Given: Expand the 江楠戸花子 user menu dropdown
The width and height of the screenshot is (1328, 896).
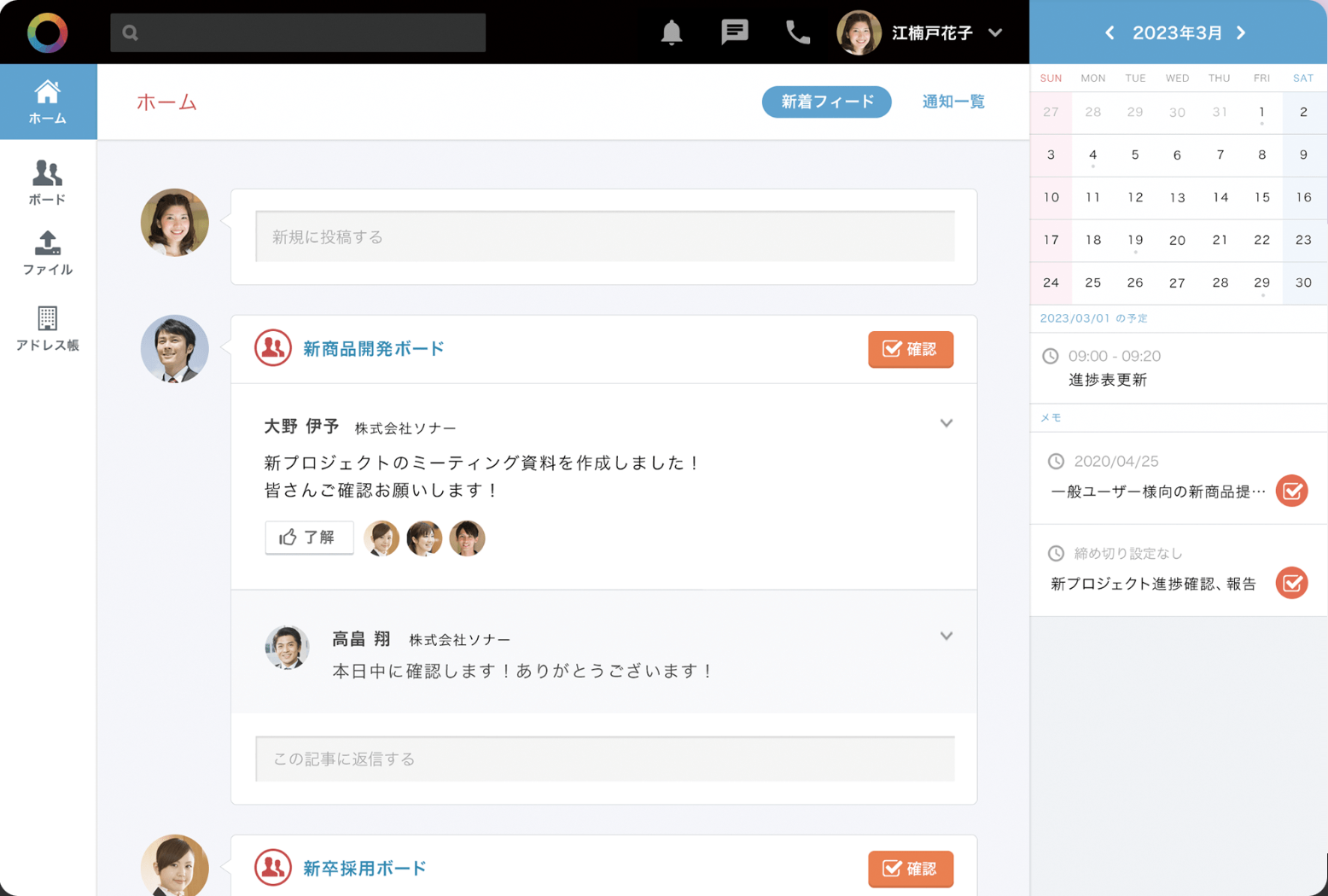Looking at the screenshot, I should (995, 32).
